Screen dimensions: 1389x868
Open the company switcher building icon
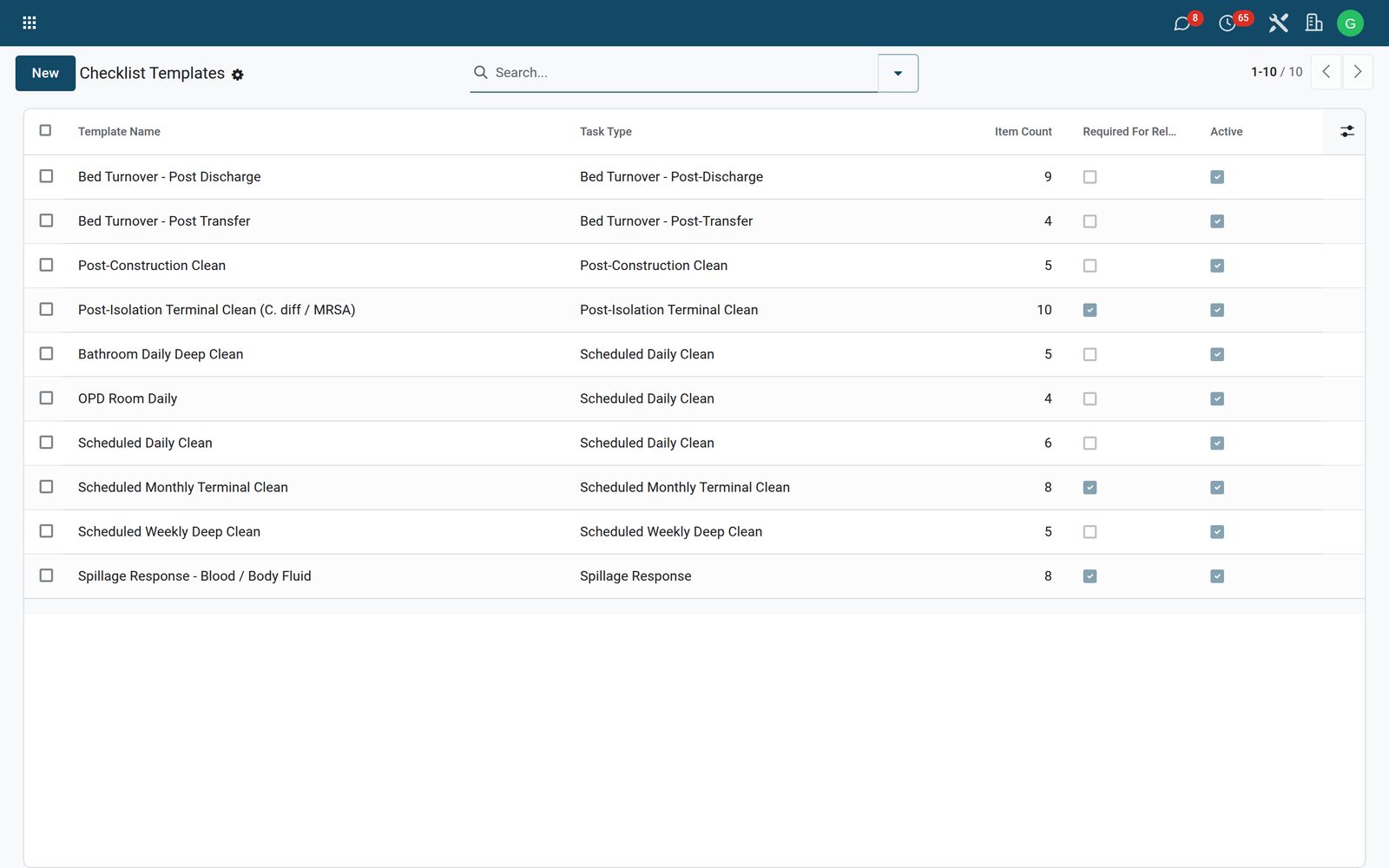1314,23
